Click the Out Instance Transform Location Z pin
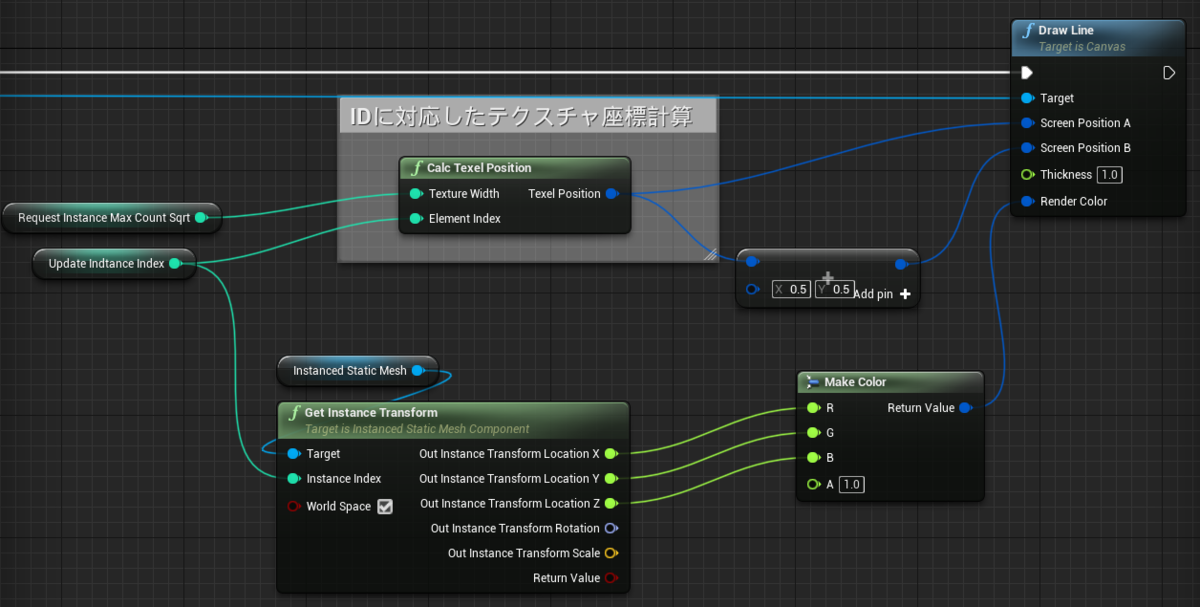This screenshot has width=1200, height=607. [611, 504]
